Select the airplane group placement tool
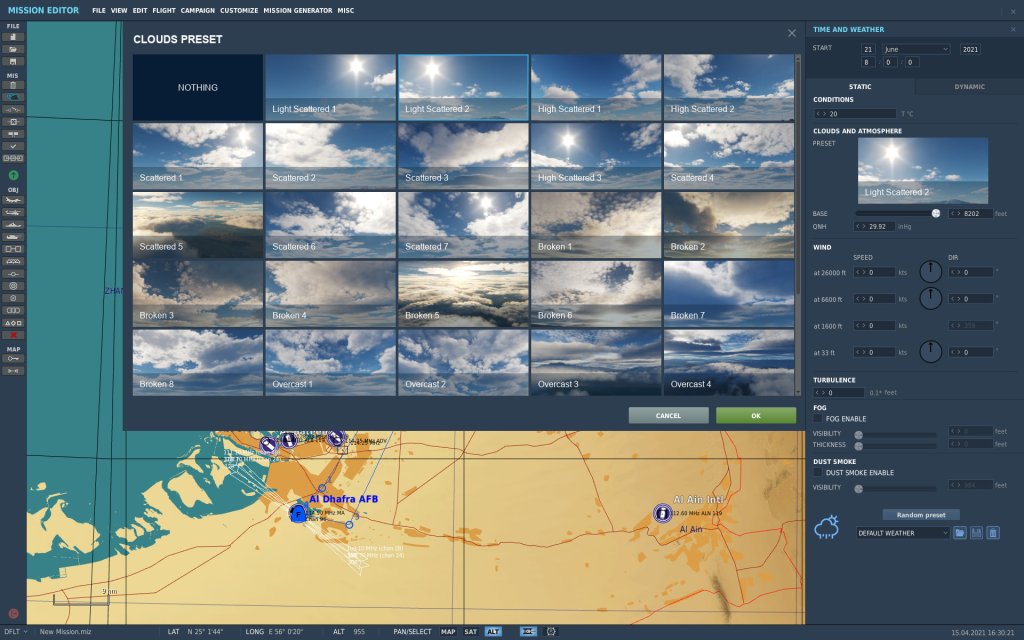1024x640 pixels. [13, 200]
